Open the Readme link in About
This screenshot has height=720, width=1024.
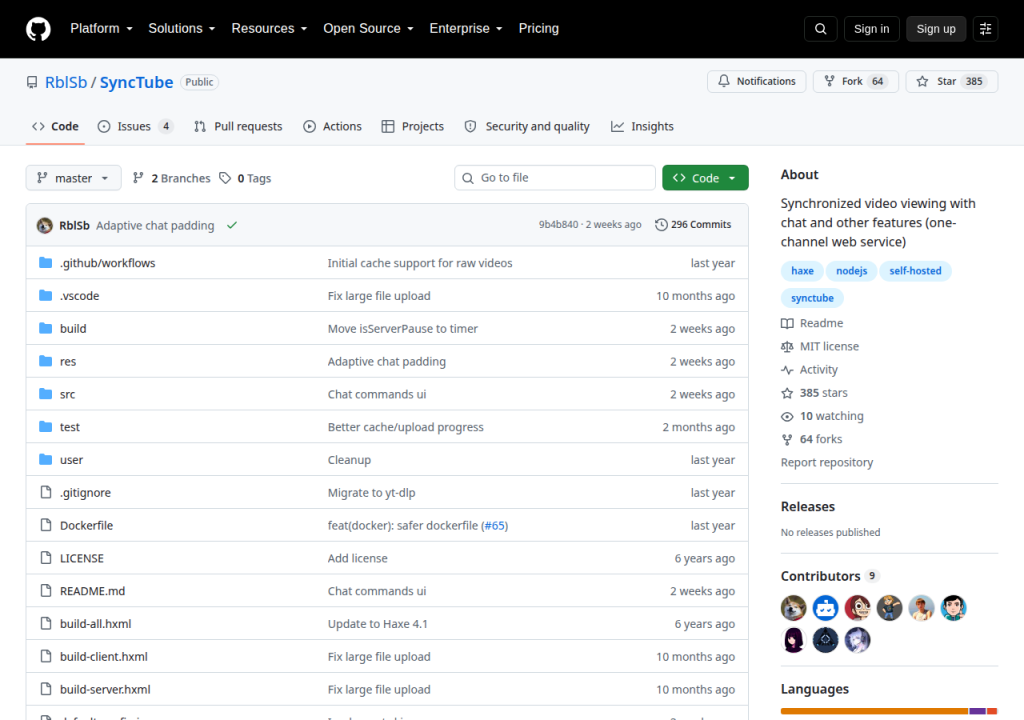(812, 323)
